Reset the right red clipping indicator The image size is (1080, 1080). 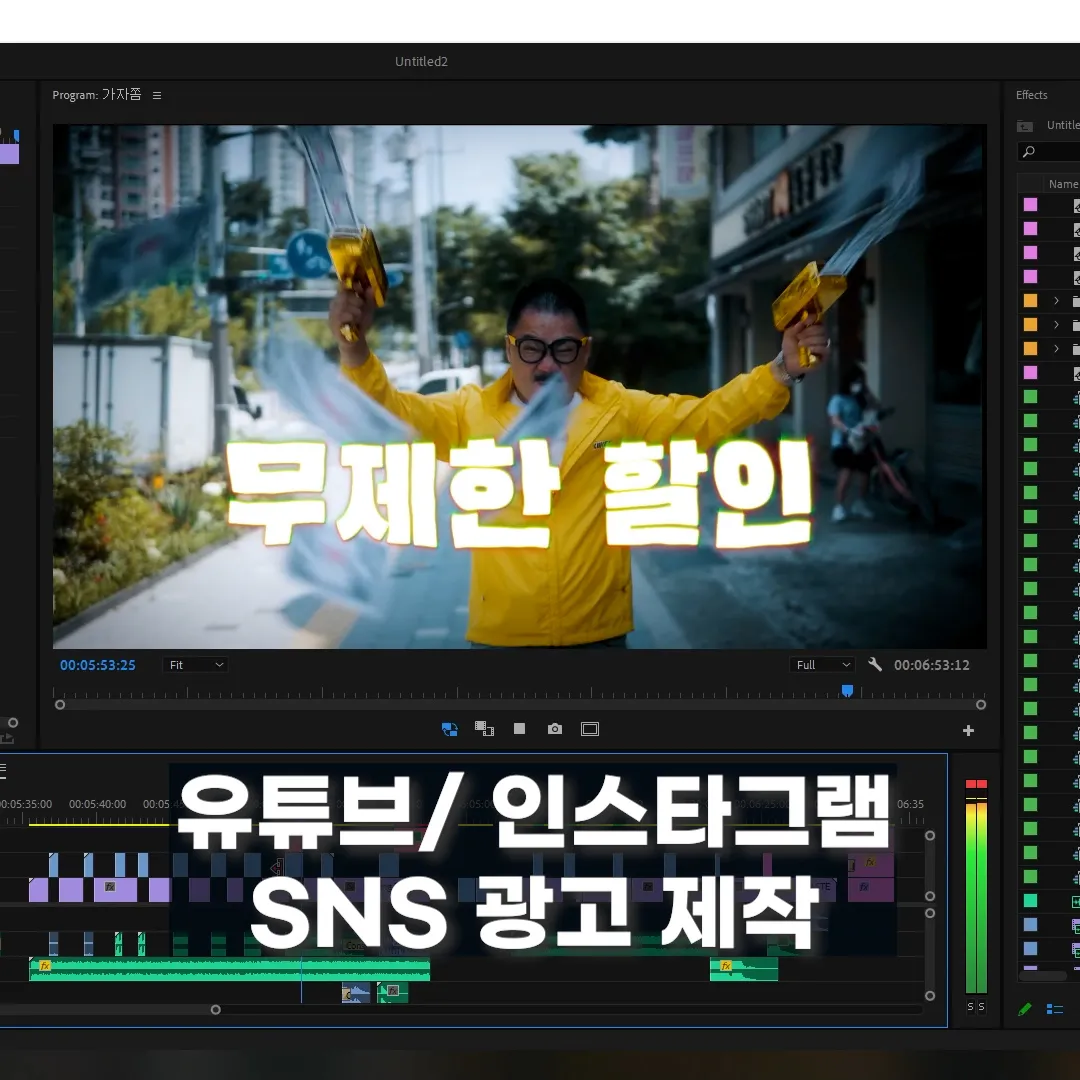click(982, 784)
